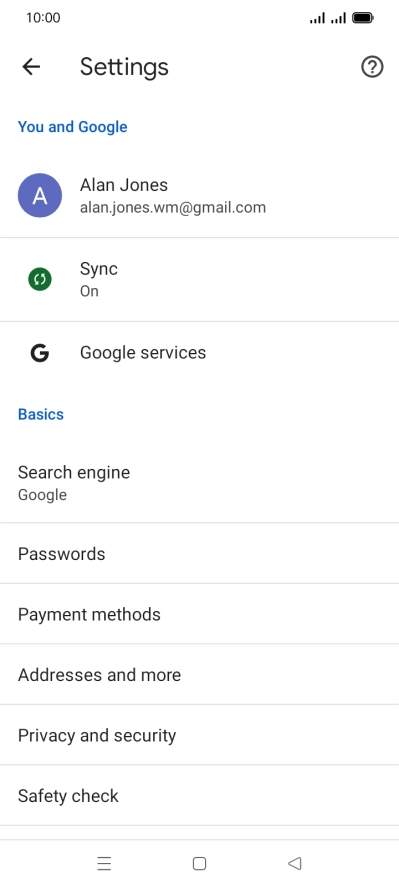Select the alan.jones.wm@gmail.com account row
The width and height of the screenshot is (399, 888).
[199, 196]
